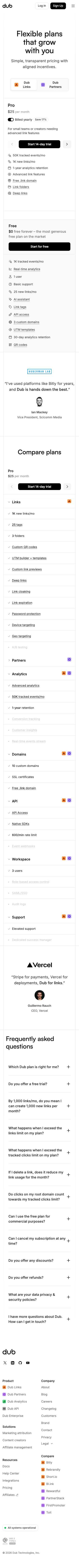Open the Short.io comparison in footer
Image resolution: width=79 pixels, height=1568 pixels.
(49, 1477)
